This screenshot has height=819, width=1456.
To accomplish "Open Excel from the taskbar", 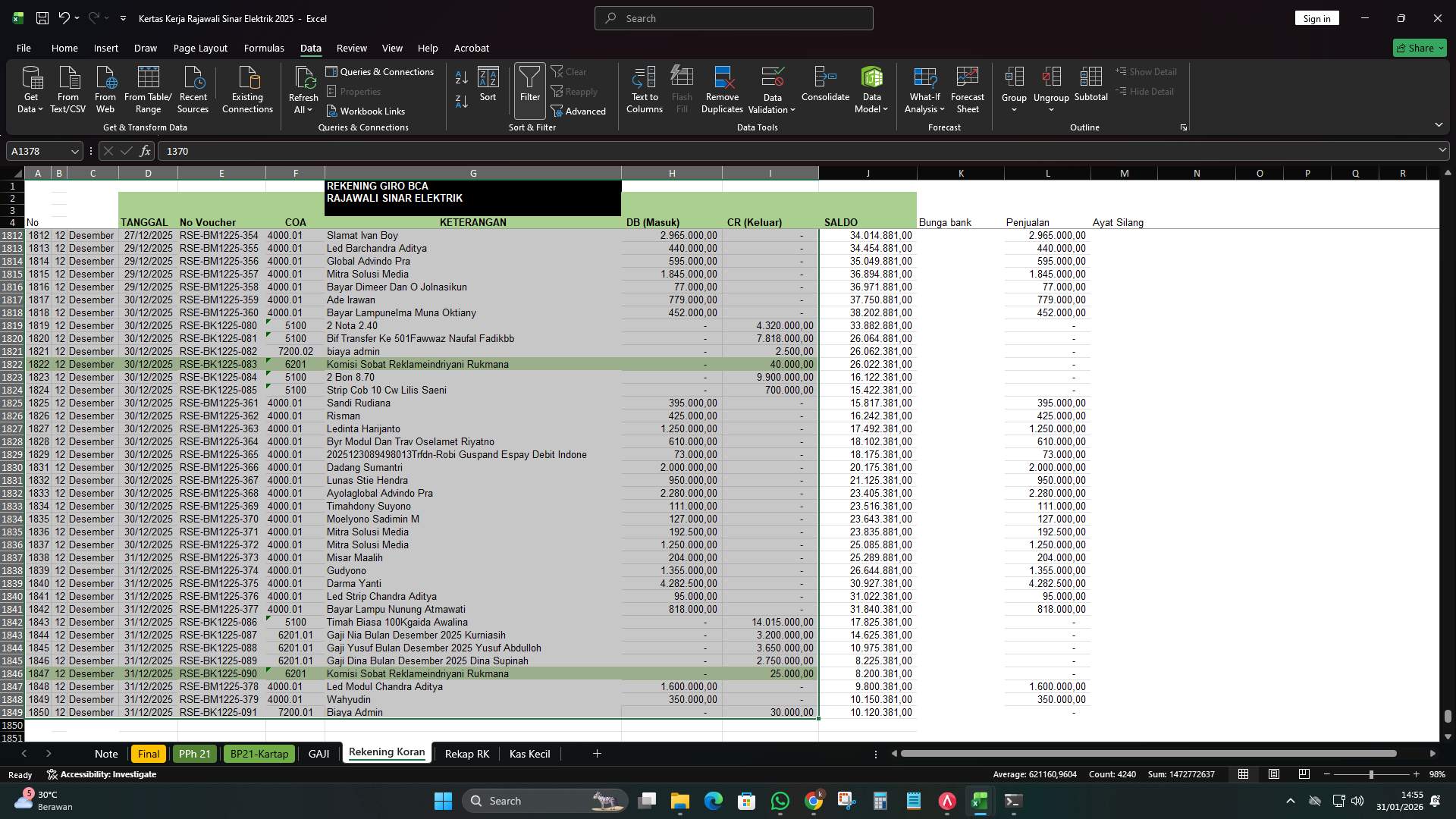I will (x=979, y=800).
